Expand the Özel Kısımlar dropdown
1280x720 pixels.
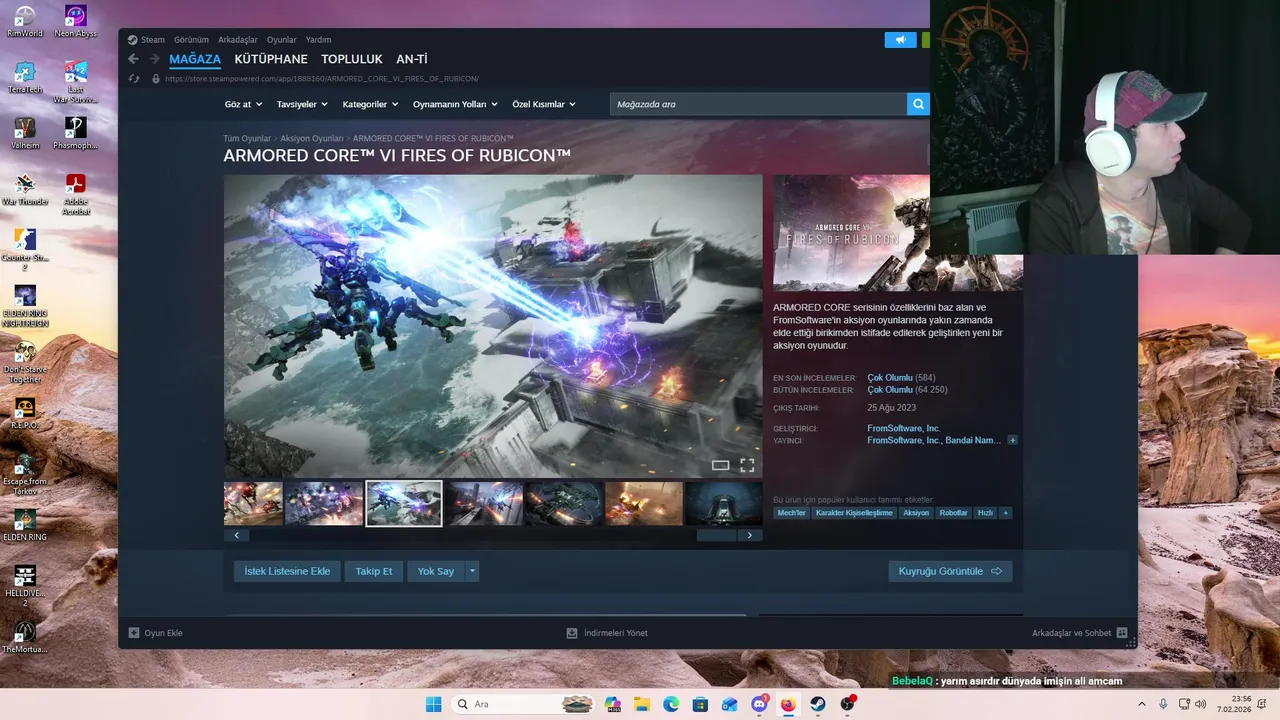pyautogui.click(x=544, y=104)
